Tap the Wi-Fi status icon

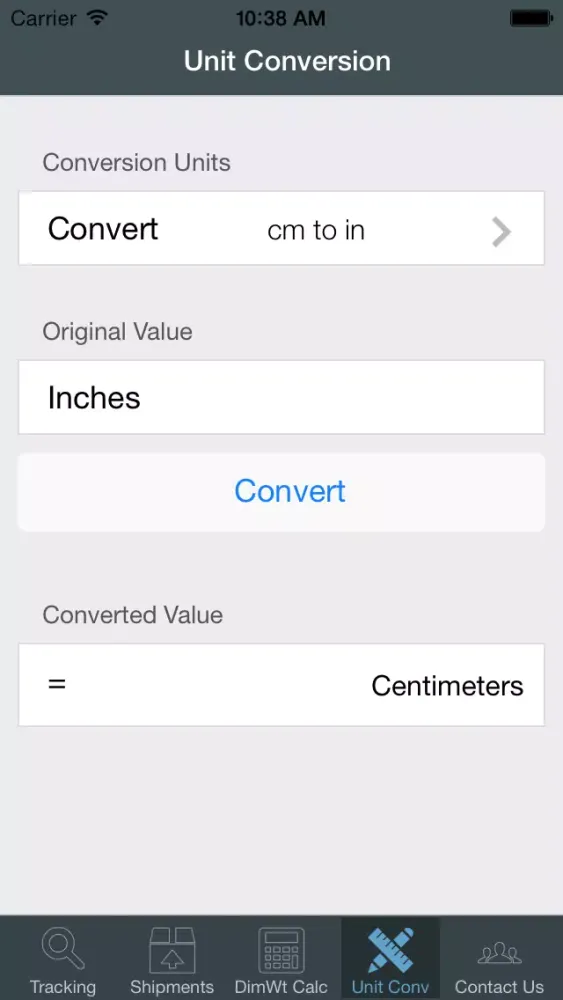tap(97, 18)
